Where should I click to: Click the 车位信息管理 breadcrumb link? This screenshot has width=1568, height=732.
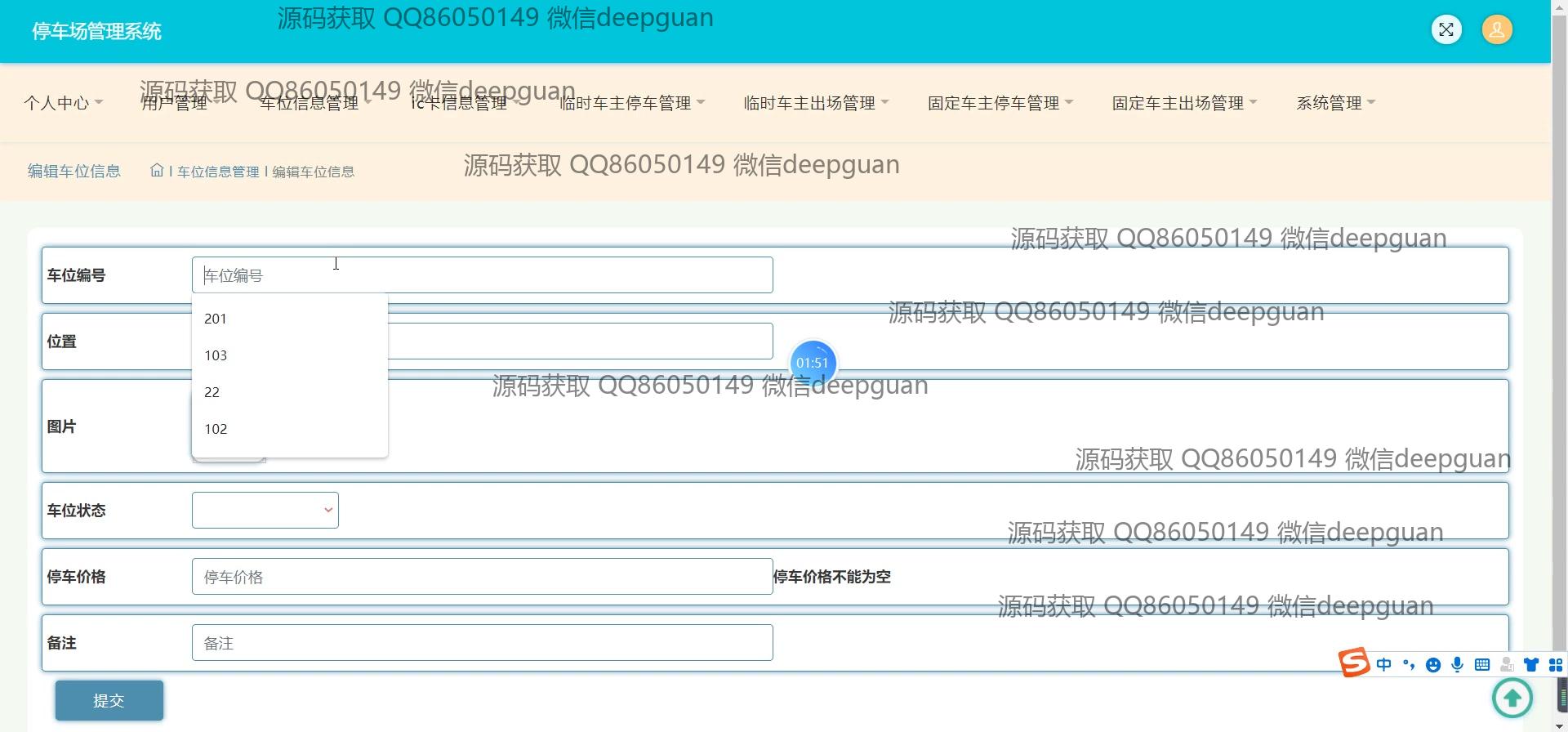(x=218, y=172)
